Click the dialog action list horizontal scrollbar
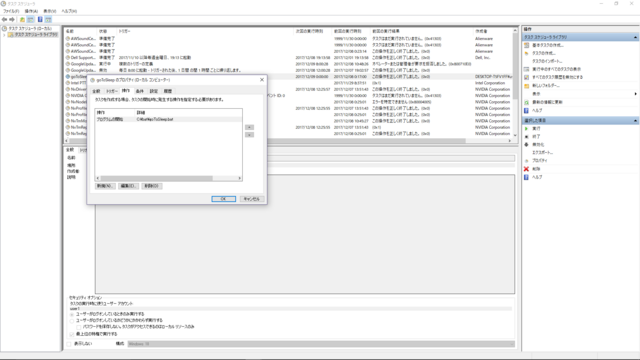This screenshot has height=360, width=640. click(169, 178)
